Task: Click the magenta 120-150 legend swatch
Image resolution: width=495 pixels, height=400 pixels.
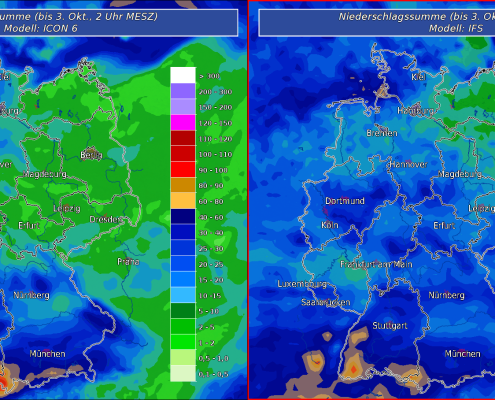Action: coord(183,122)
